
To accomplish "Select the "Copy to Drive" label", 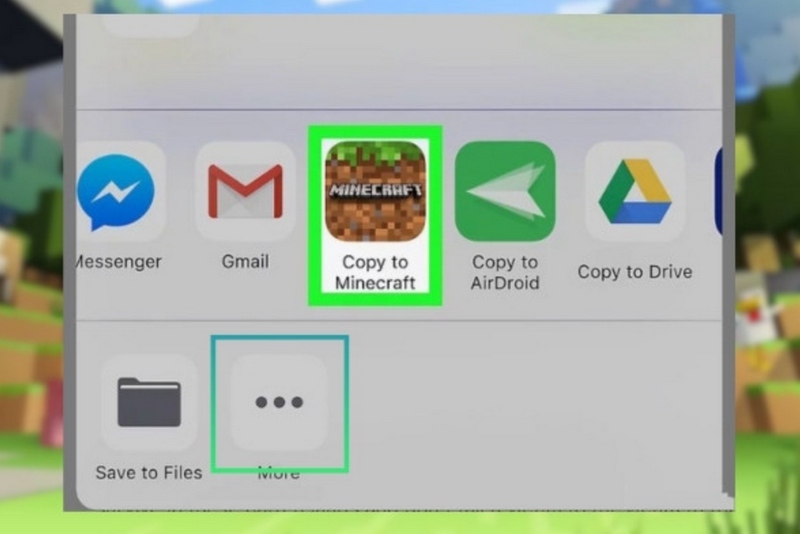I will (634, 271).
